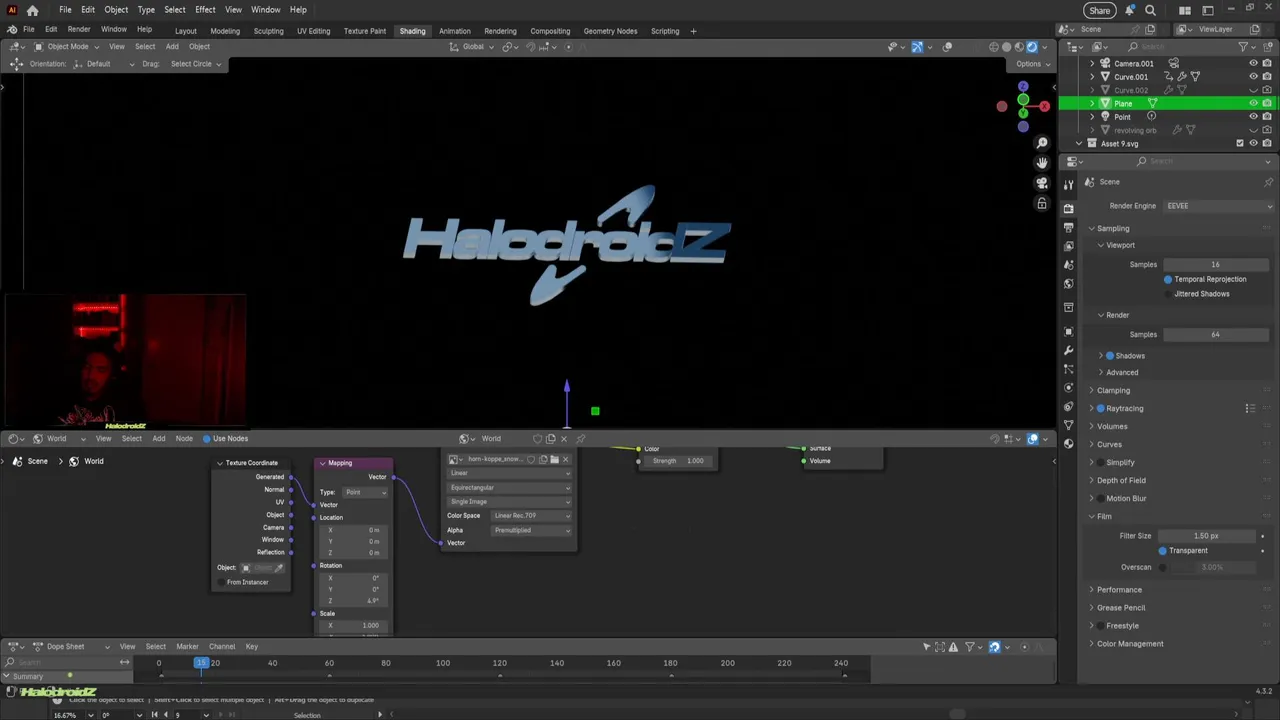Click background Strength 1.000 slider
Viewport: 1280px width, 720px height.
pos(677,461)
